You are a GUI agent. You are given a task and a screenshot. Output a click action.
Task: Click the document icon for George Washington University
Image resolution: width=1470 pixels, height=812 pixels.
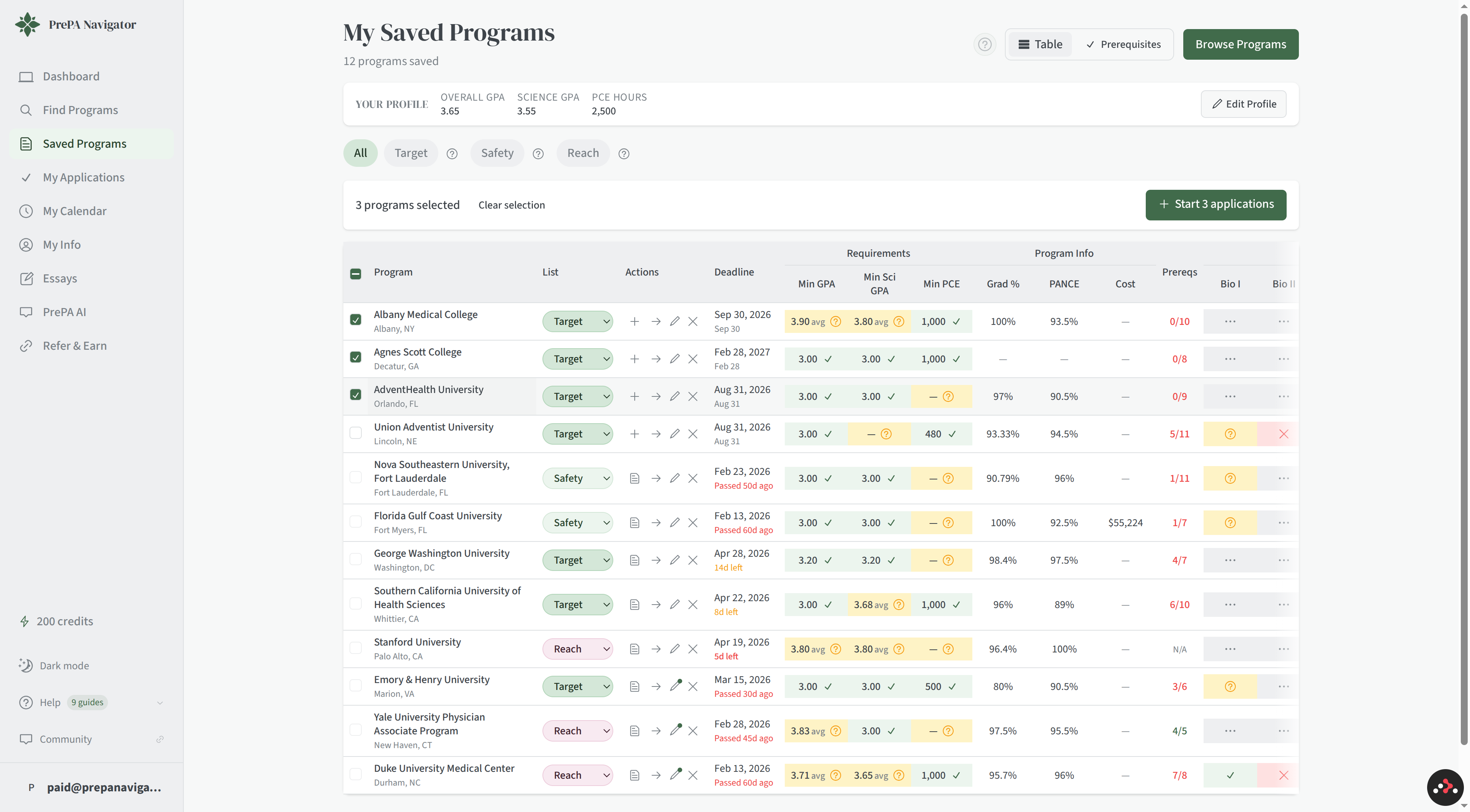tap(634, 561)
